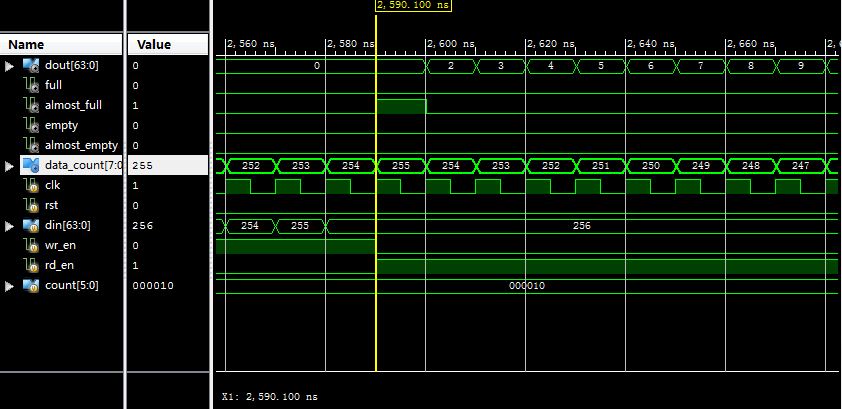Select the almost_full signal name
This screenshot has height=409, width=842.
coord(73,105)
